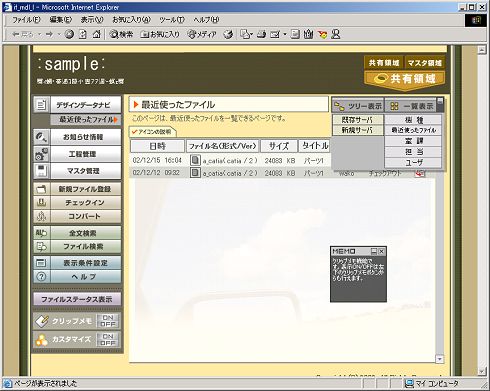Choose 新規サーバ in the tree view menu
490x391 pixels.
tap(358, 130)
